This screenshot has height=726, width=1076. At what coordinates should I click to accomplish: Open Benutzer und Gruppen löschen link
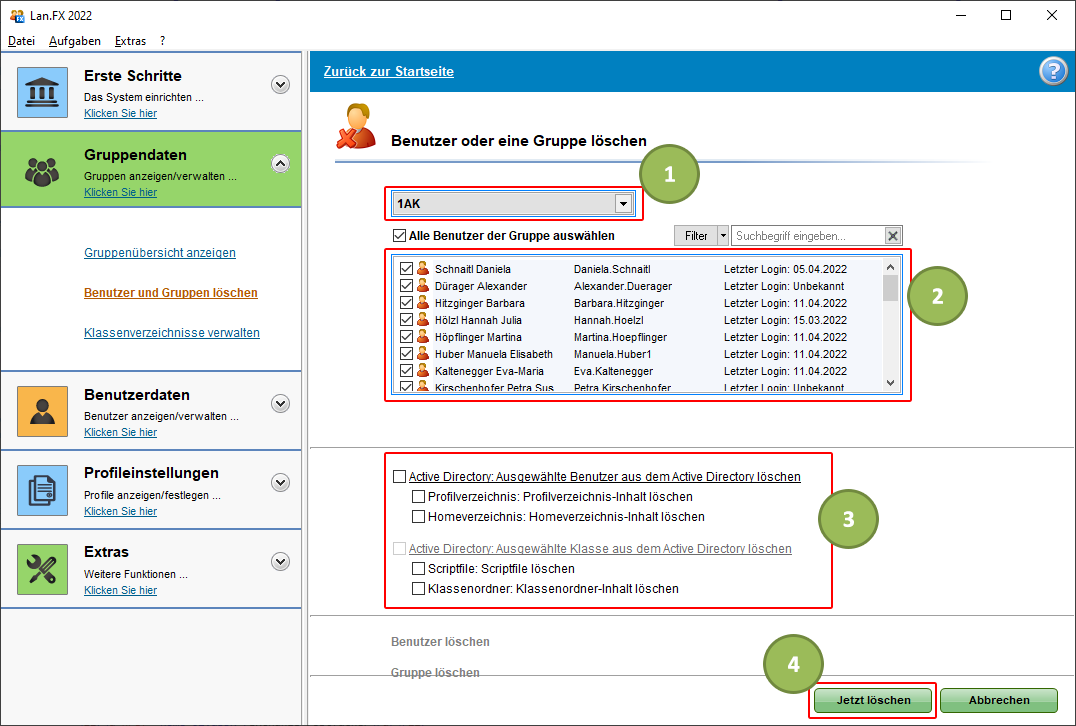coord(171,292)
